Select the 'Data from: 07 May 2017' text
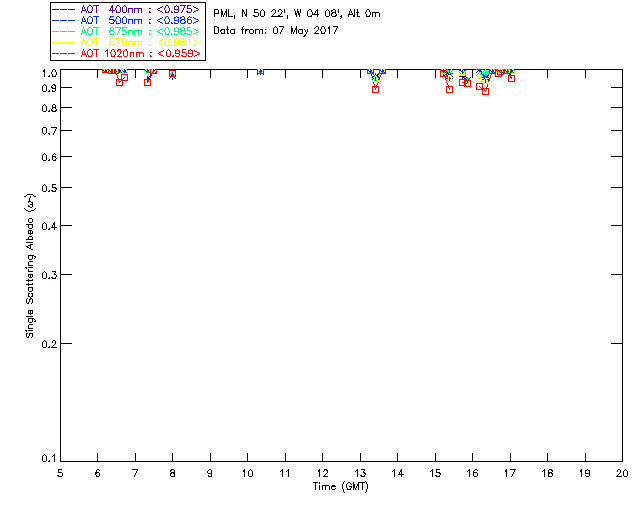Screen dimensions: 640x512 [276, 31]
